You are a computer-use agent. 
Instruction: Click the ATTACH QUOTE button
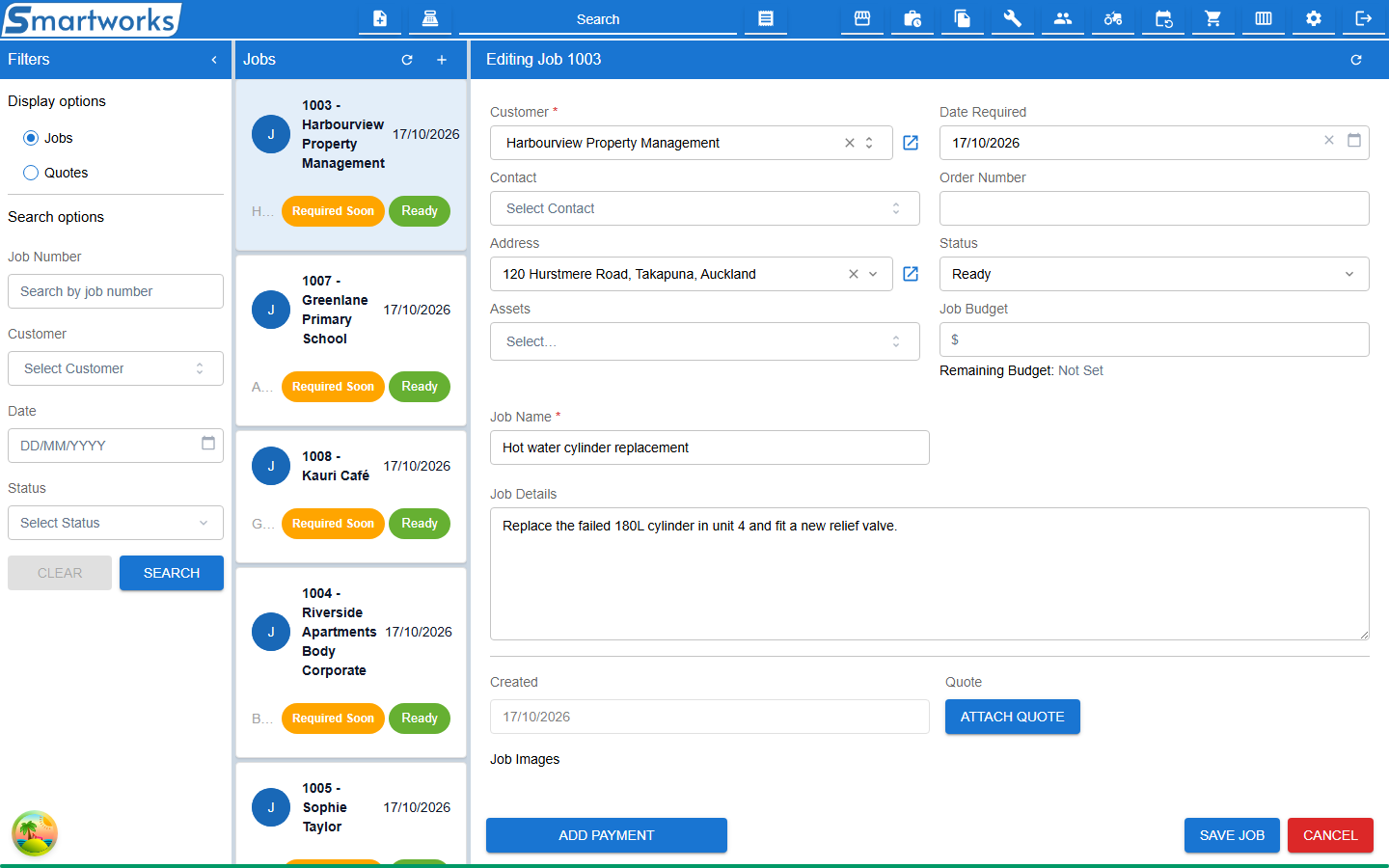pos(1013,717)
